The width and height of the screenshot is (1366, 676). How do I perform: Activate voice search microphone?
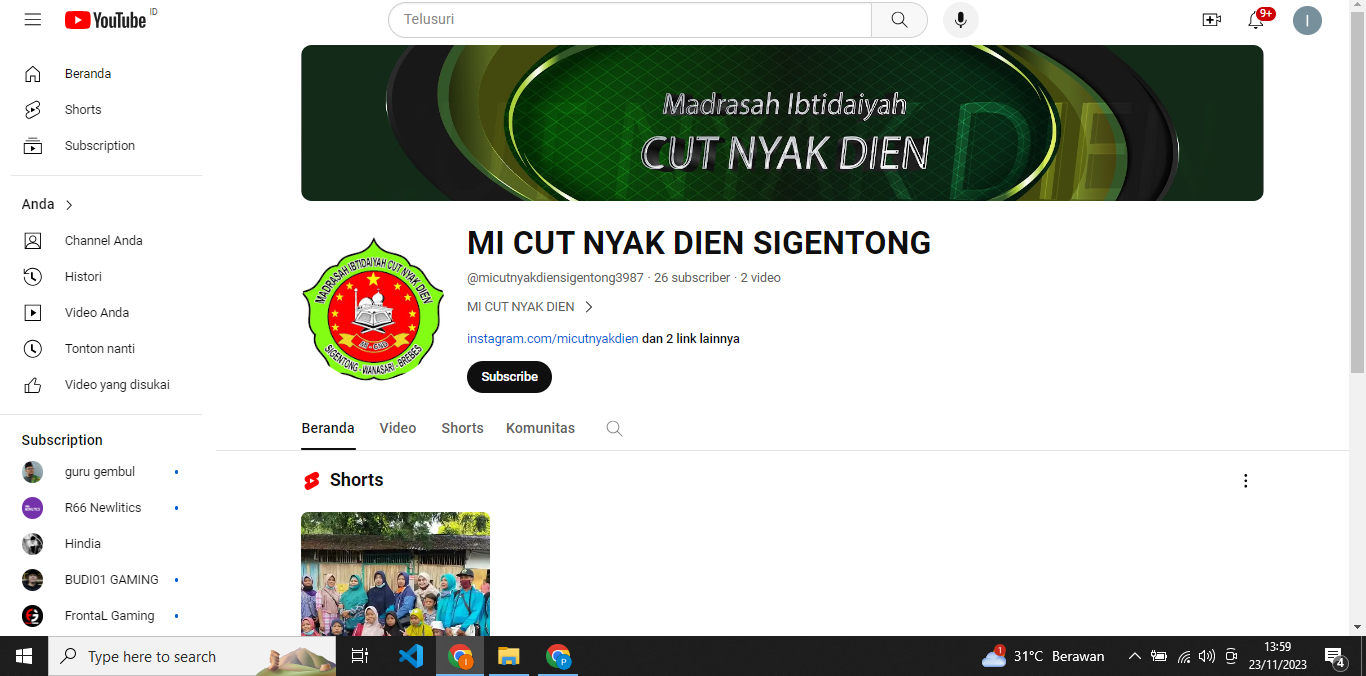(961, 20)
